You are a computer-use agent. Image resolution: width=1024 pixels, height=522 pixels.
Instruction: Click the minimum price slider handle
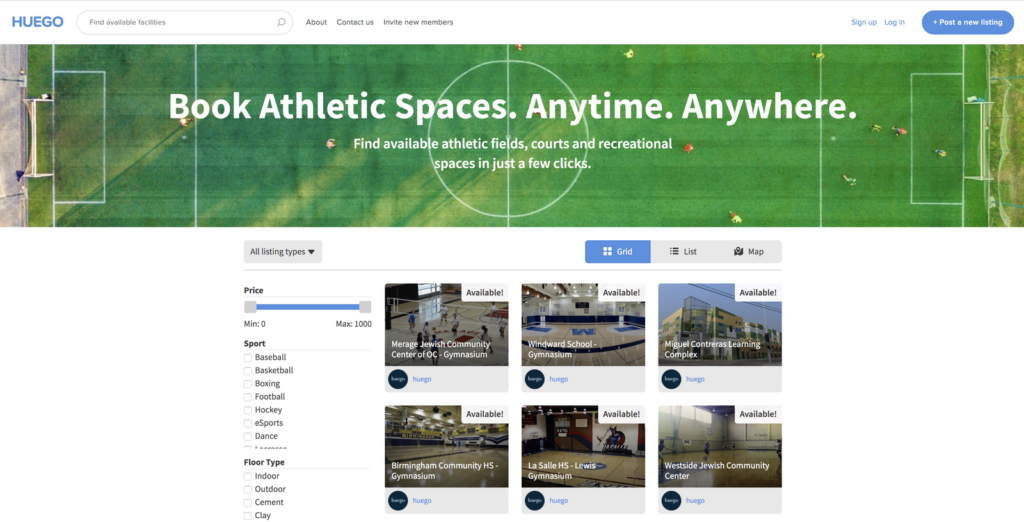(x=250, y=307)
